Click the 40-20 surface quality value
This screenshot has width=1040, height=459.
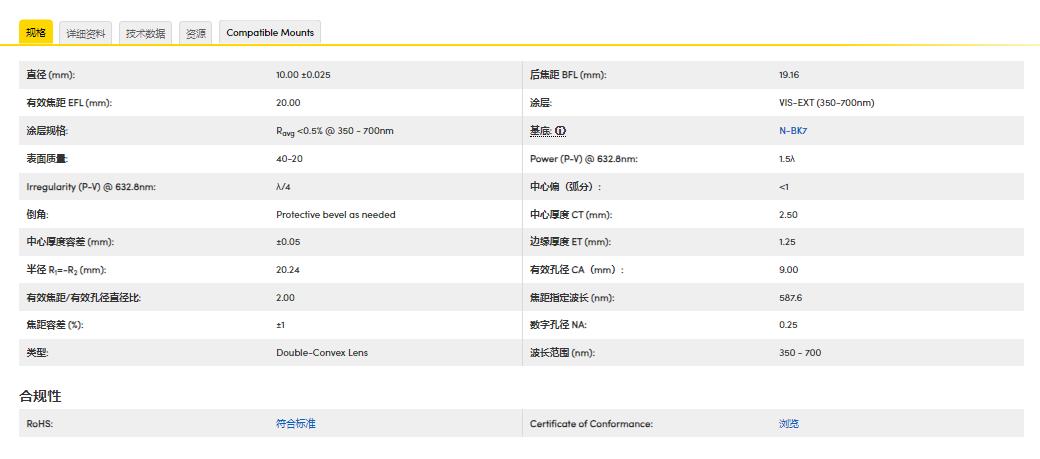[289, 159]
